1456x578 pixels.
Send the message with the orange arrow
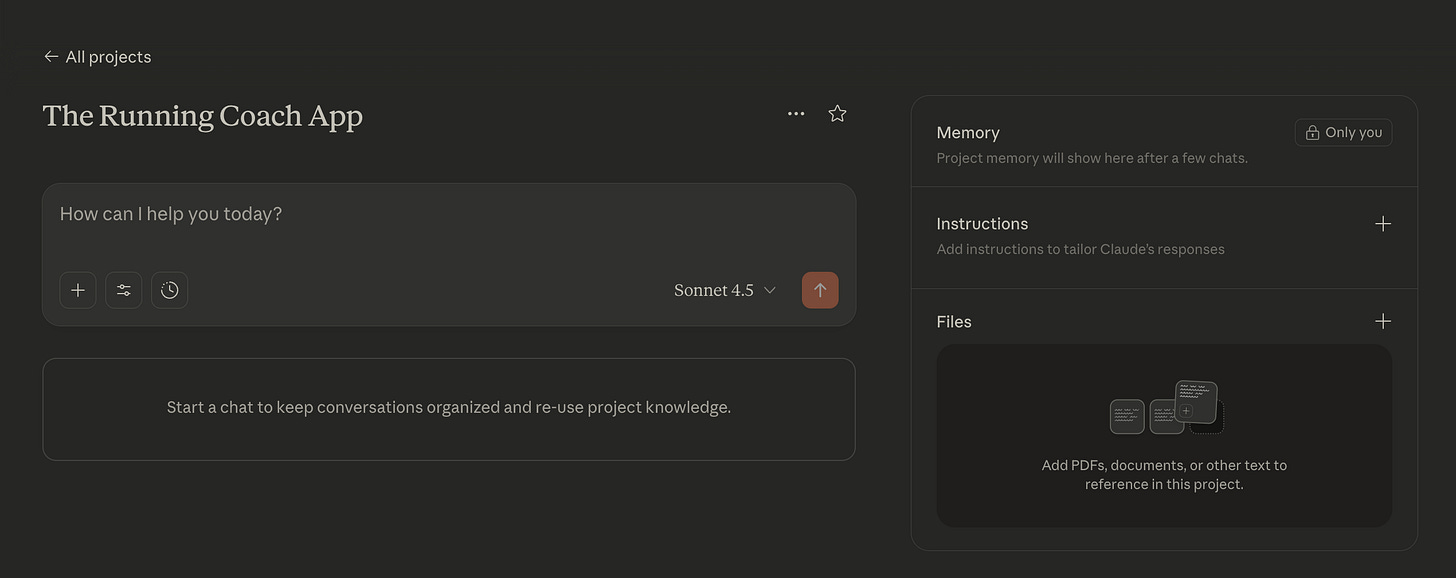(820, 290)
